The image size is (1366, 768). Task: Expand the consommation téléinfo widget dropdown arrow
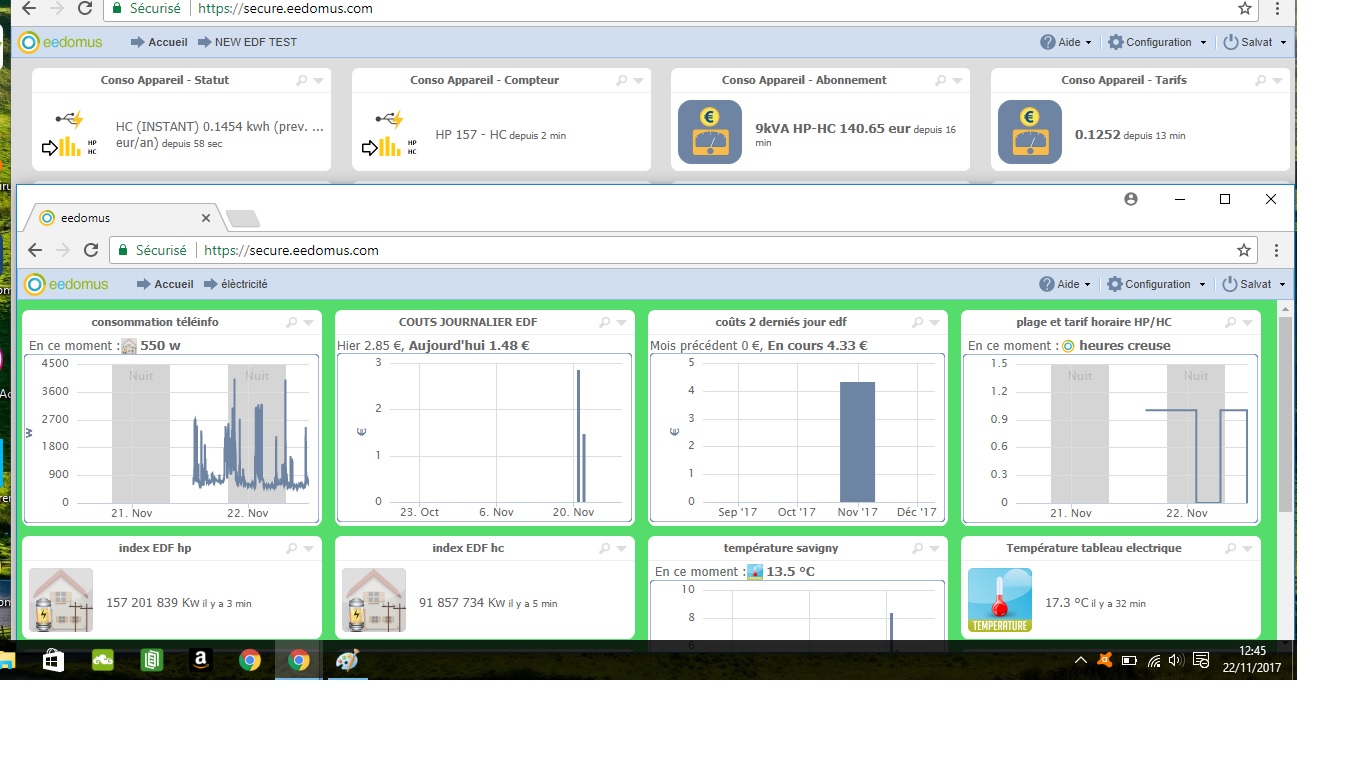[x=309, y=323]
